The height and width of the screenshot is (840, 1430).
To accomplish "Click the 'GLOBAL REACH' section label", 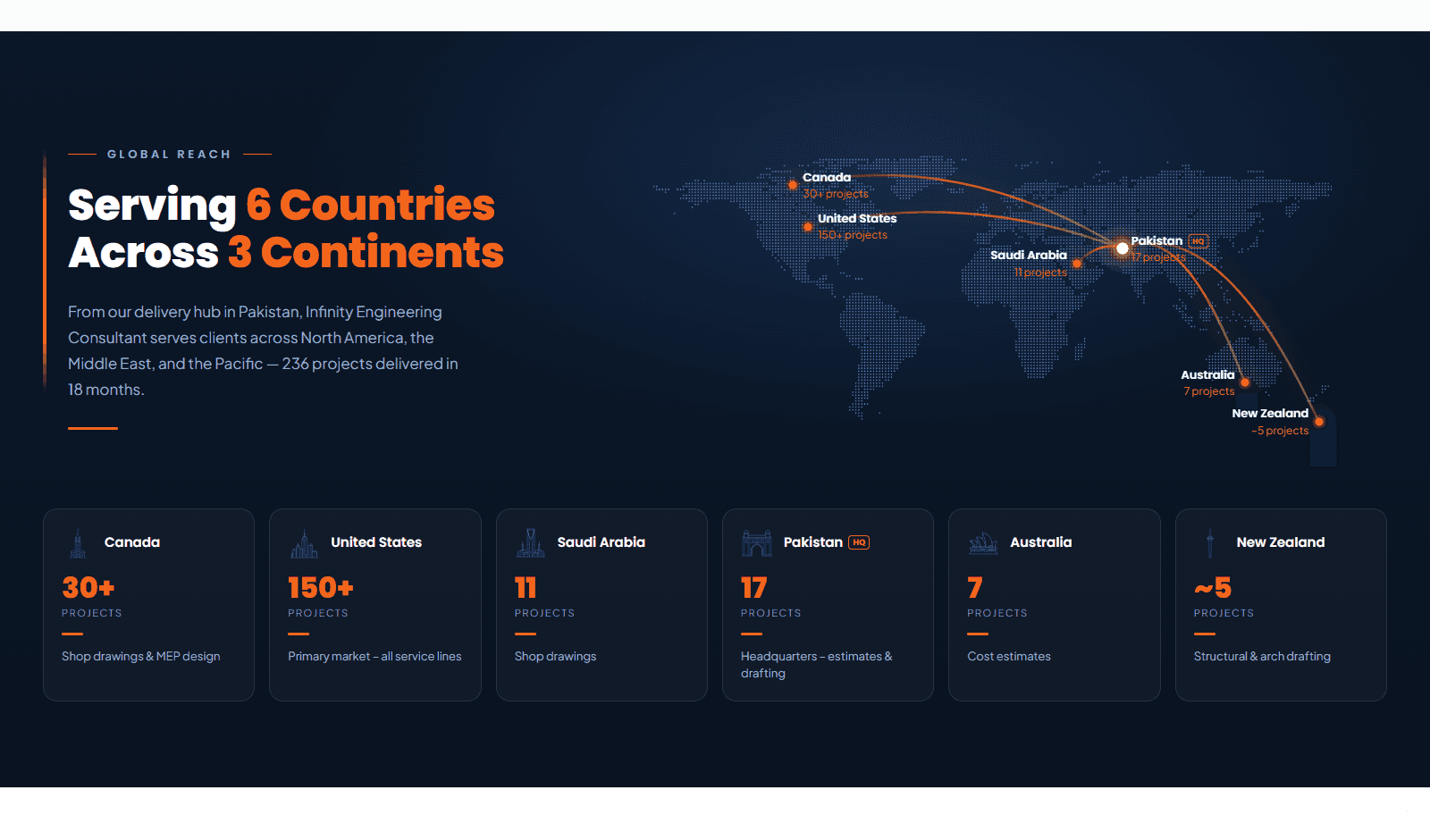I will click(169, 155).
